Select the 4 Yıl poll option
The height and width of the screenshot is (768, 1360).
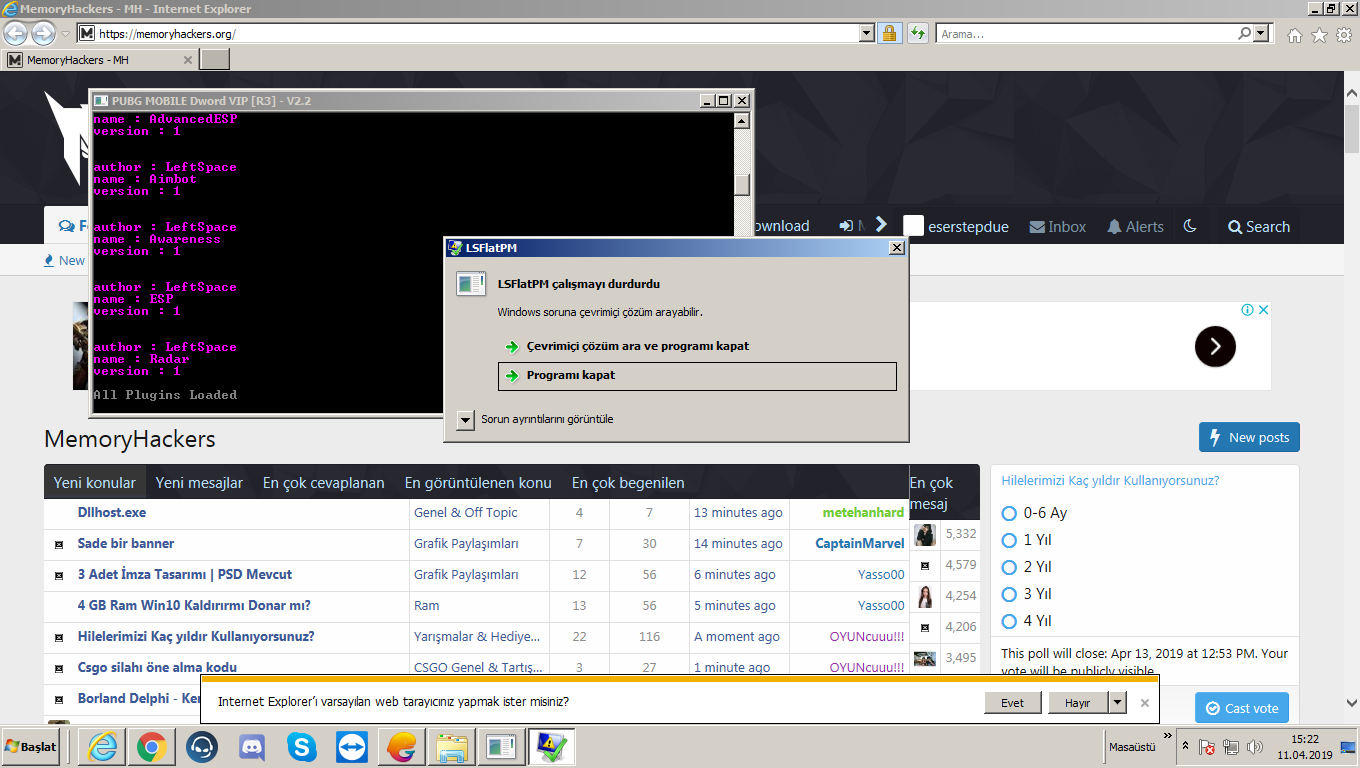coord(1009,621)
